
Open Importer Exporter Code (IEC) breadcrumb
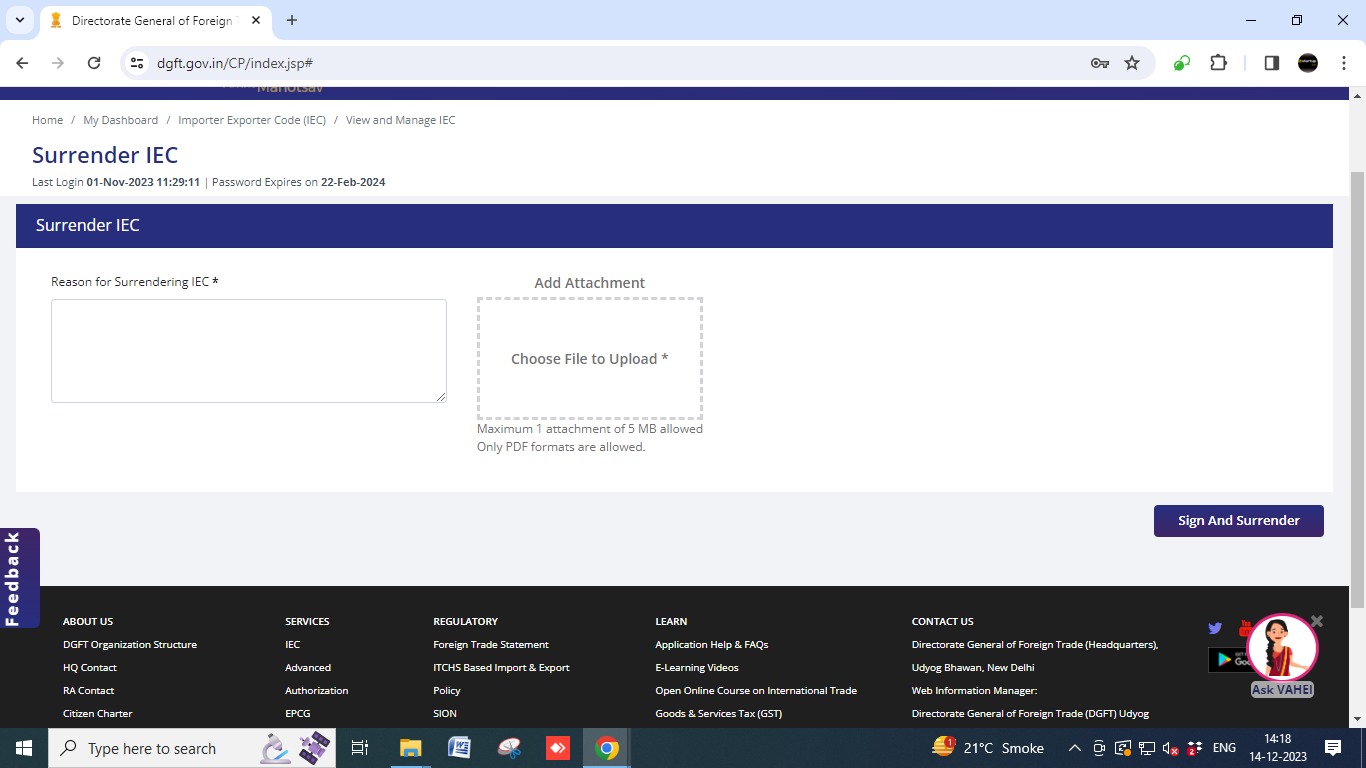(x=252, y=120)
